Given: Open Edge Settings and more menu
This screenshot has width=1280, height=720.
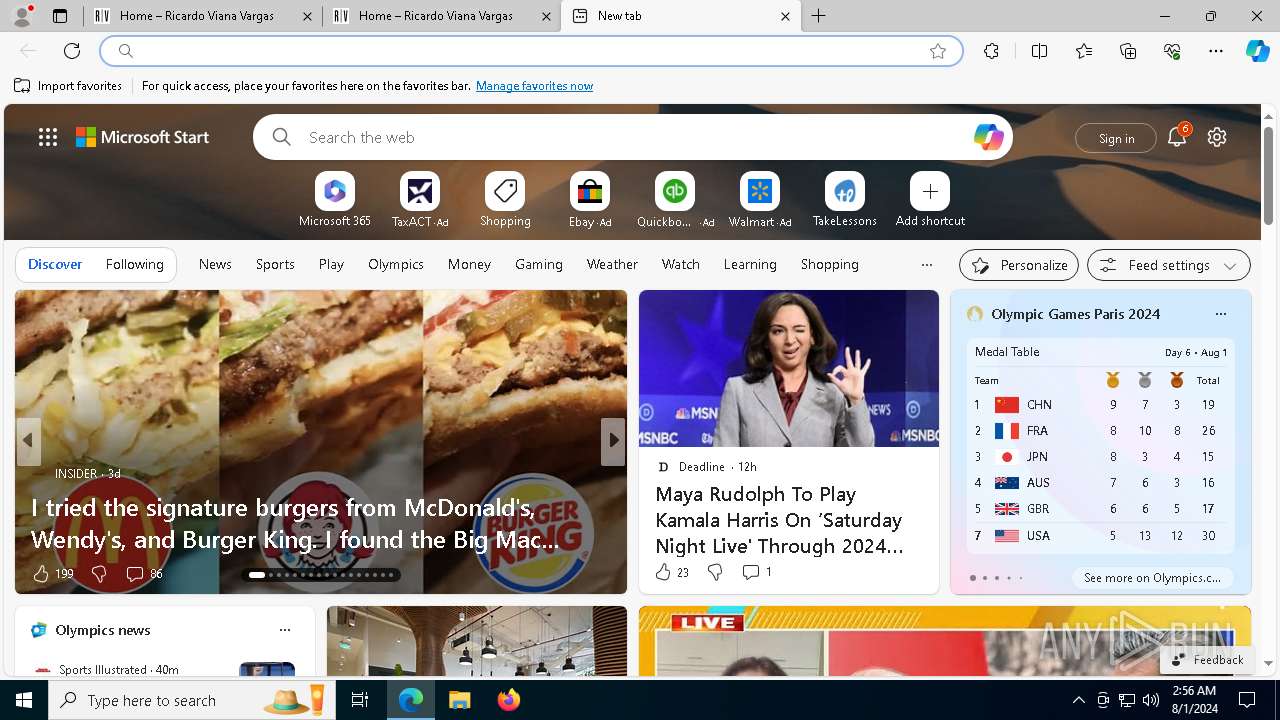Looking at the screenshot, I should (x=1216, y=51).
